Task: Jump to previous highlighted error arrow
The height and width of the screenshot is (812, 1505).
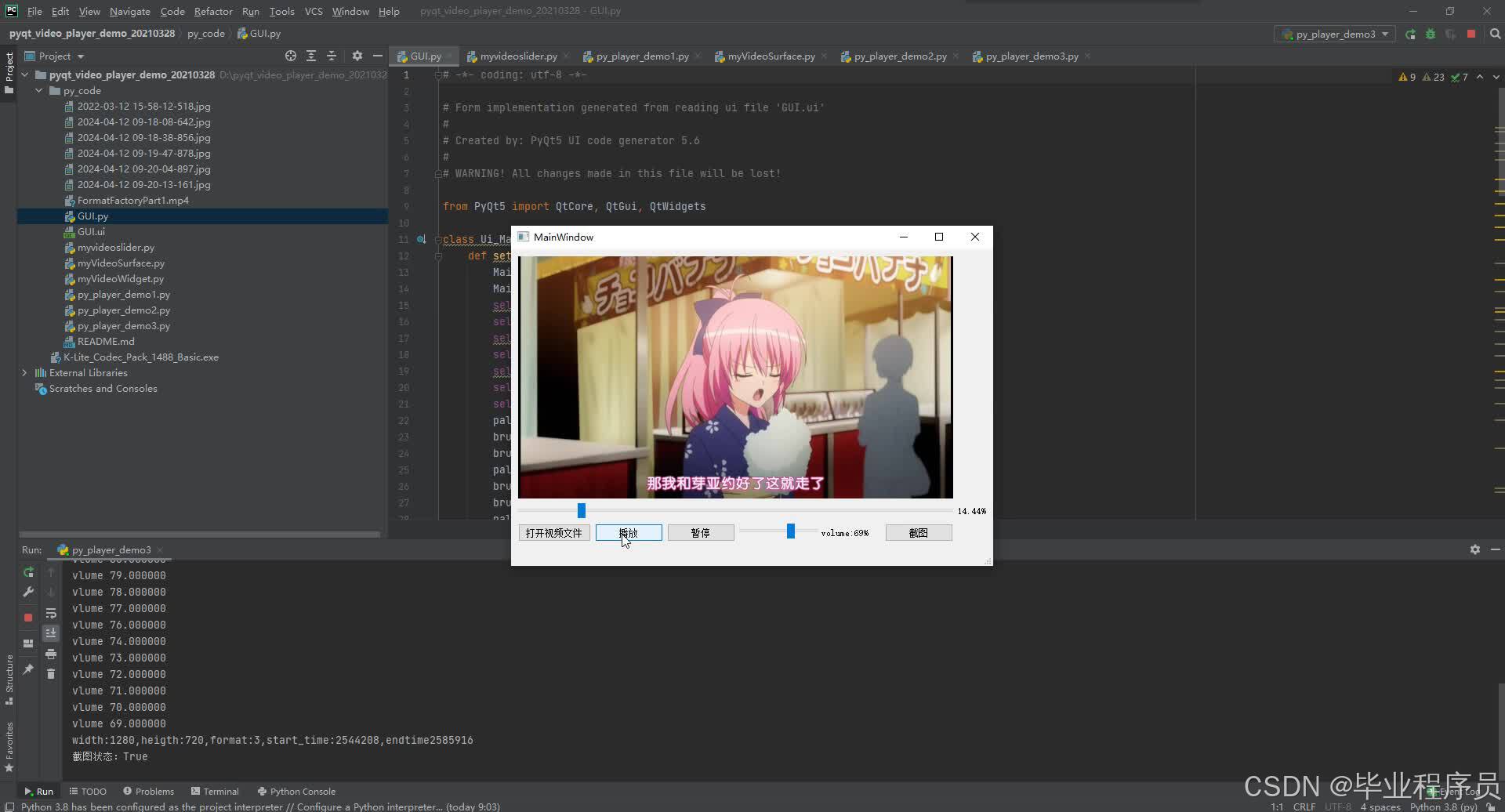Action: [1480, 77]
